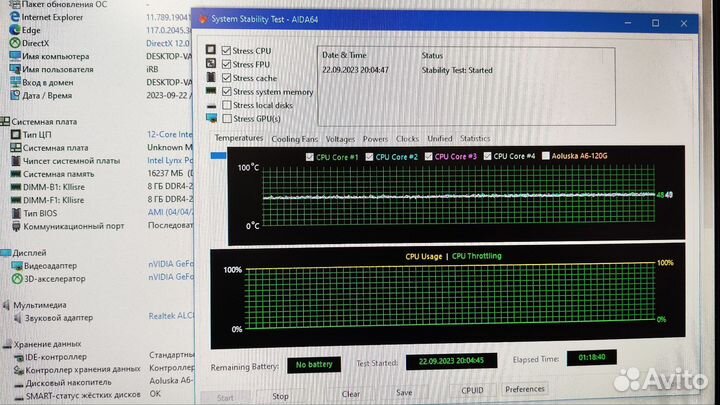Viewport: 720px width, 405px height.
Task: Click the CPU Usage graph label
Action: click(x=423, y=257)
